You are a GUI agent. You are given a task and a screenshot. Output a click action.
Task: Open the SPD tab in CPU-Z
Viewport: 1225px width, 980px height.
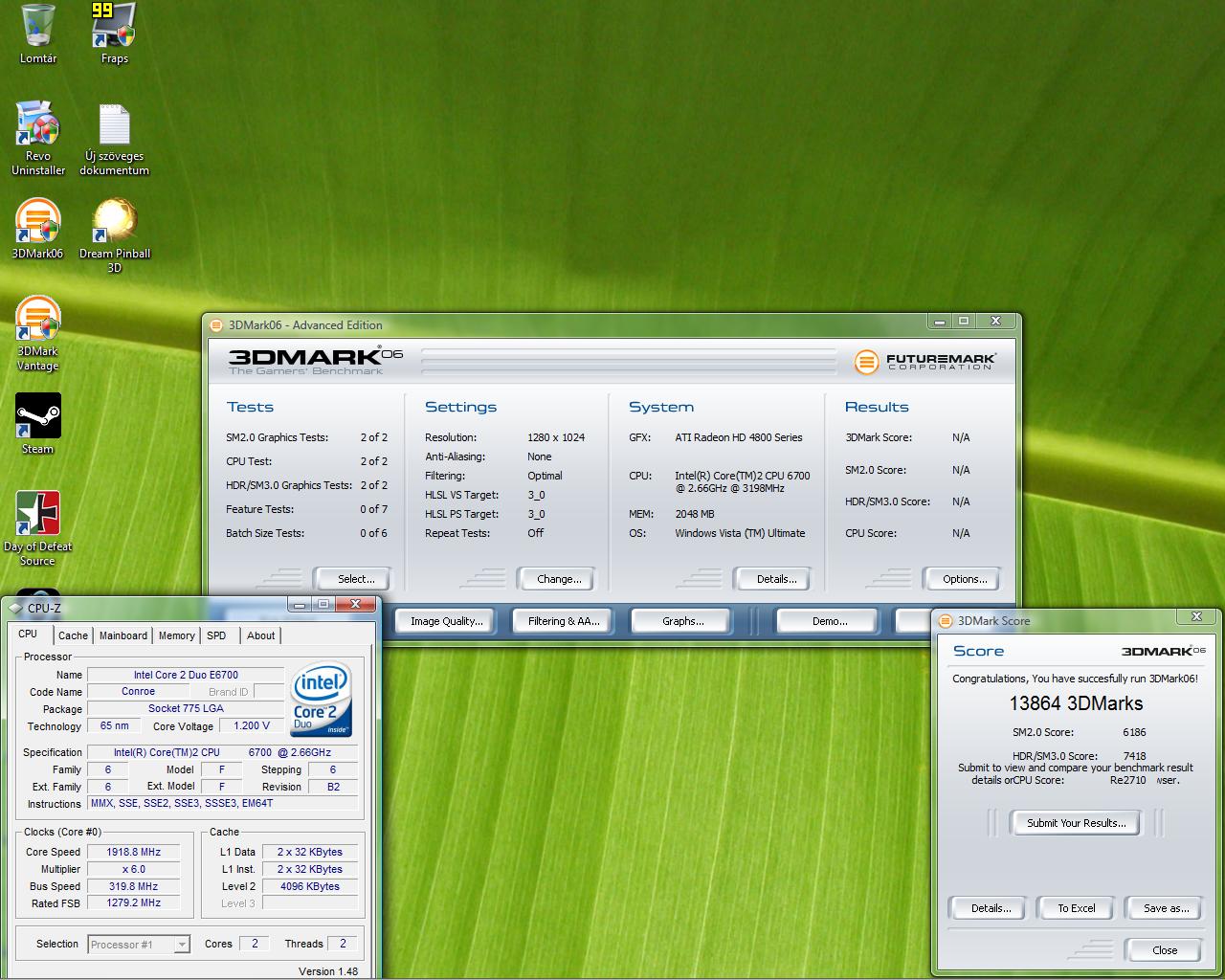216,635
